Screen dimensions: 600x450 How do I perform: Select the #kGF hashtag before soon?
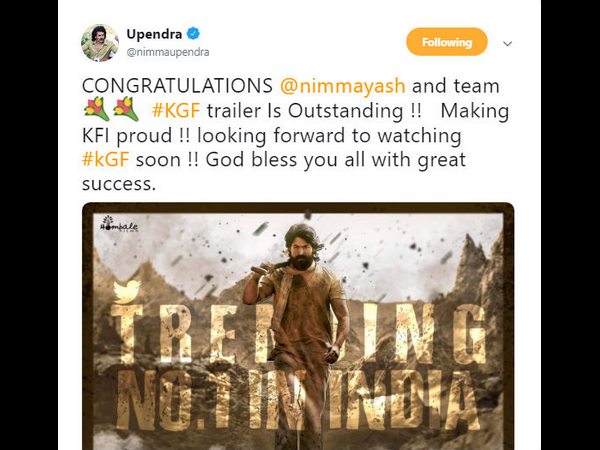(x=105, y=159)
